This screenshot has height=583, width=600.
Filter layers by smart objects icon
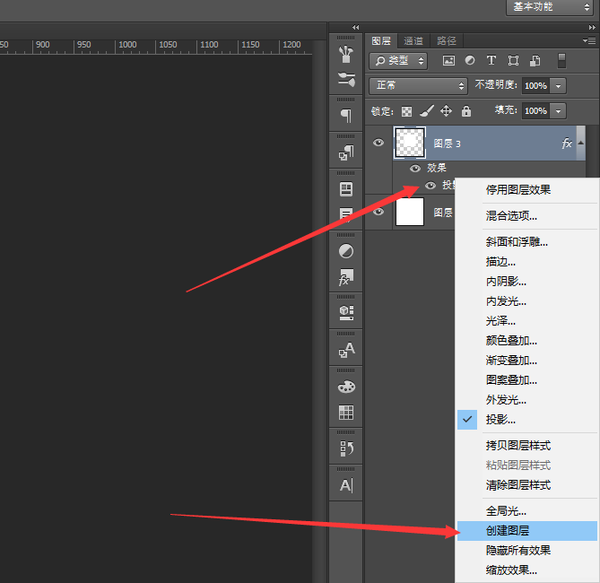pos(535,61)
